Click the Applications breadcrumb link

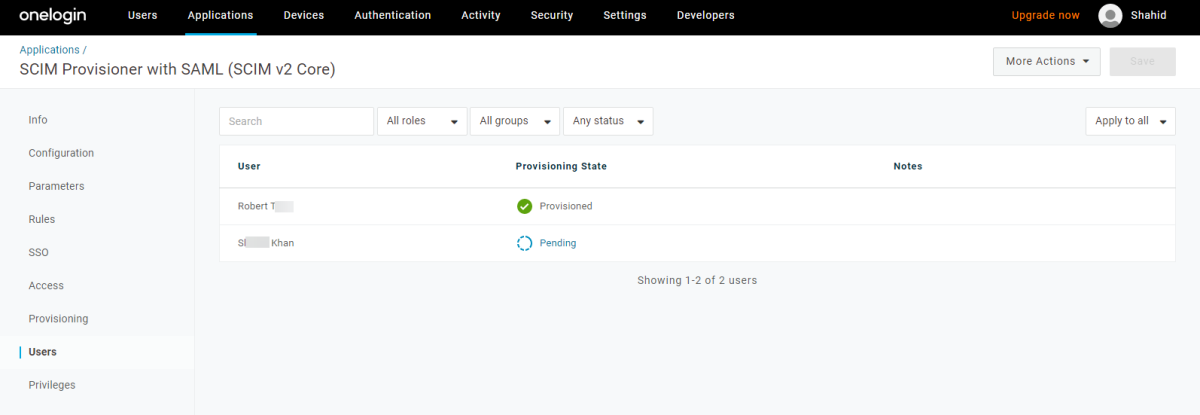[x=49, y=50]
